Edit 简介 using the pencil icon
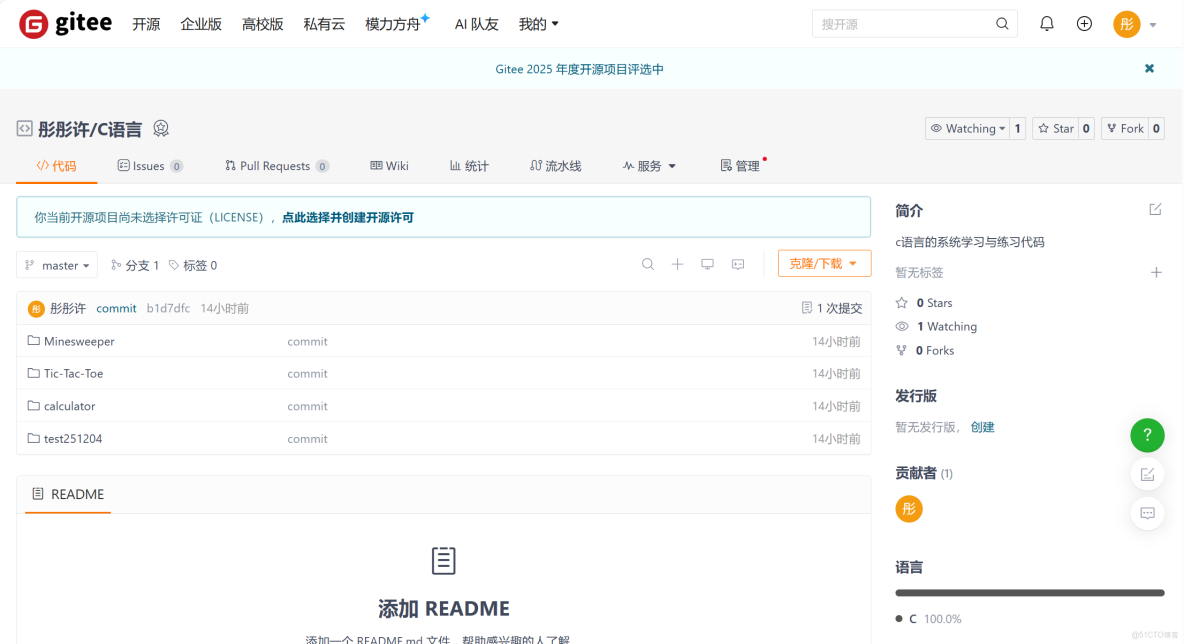The width and height of the screenshot is (1184, 644). (1156, 209)
